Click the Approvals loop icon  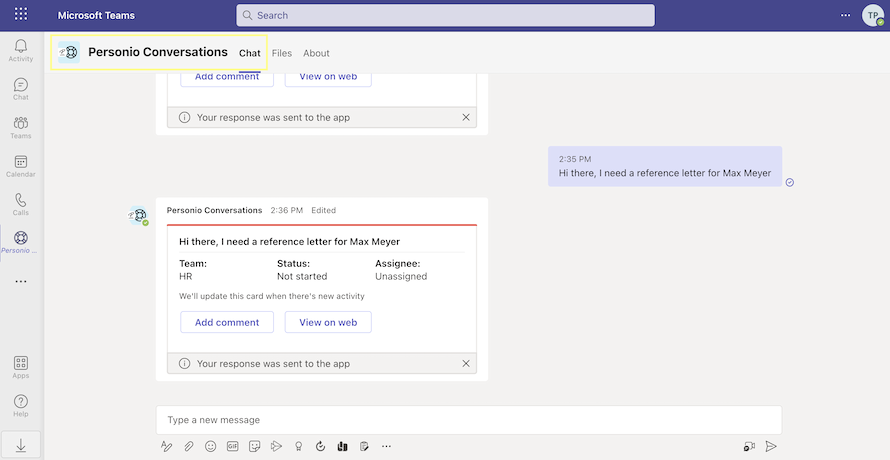(x=320, y=446)
